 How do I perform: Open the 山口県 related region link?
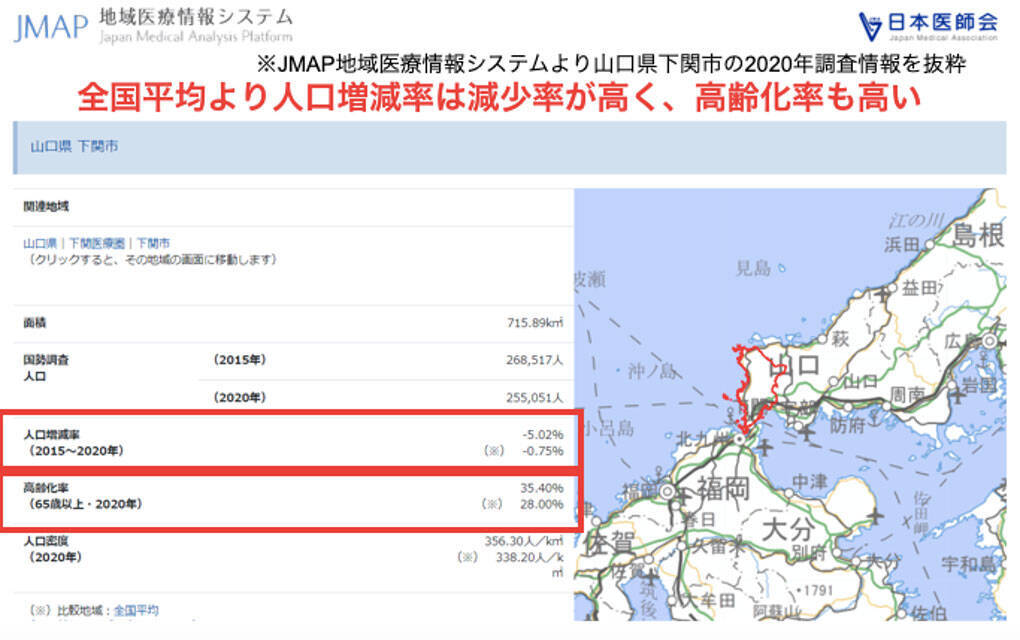tap(41, 243)
